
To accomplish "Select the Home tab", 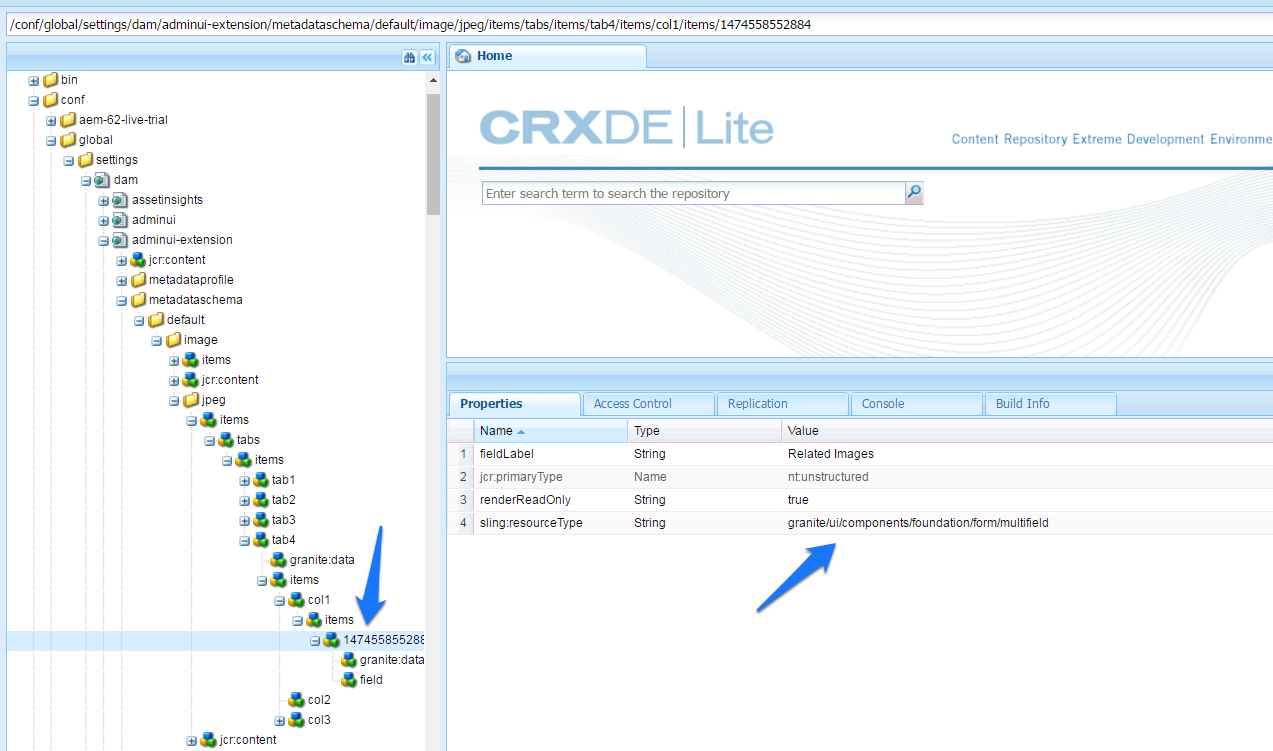I will 547,56.
